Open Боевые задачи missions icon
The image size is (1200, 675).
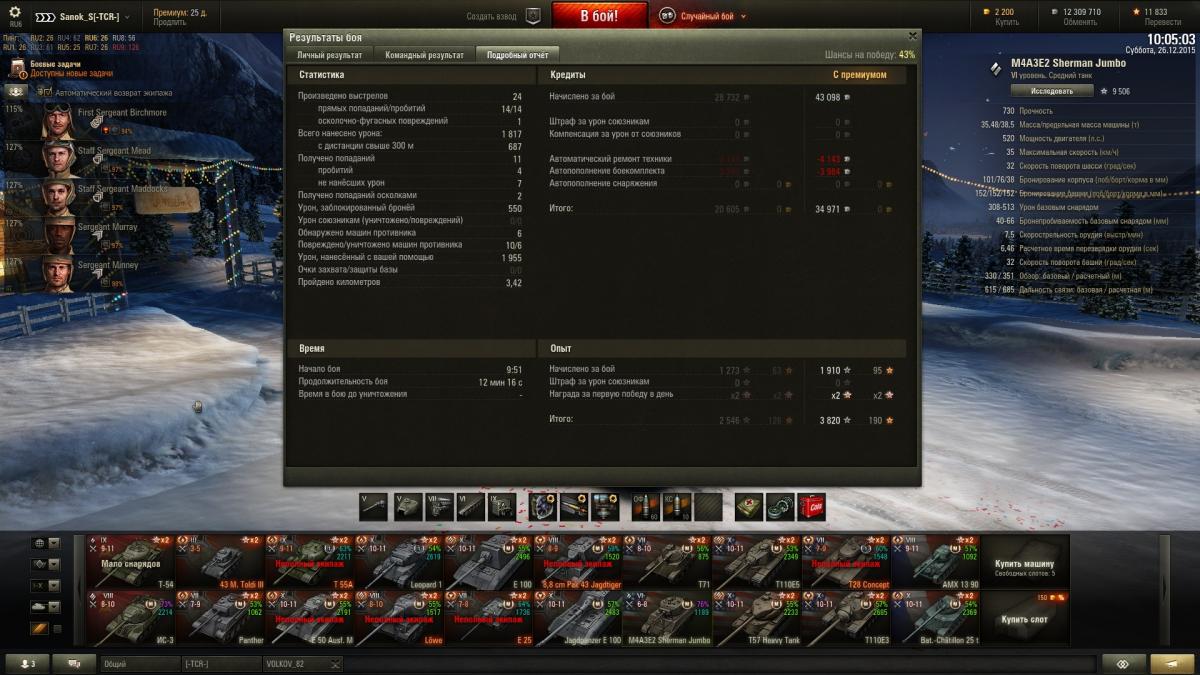18,68
